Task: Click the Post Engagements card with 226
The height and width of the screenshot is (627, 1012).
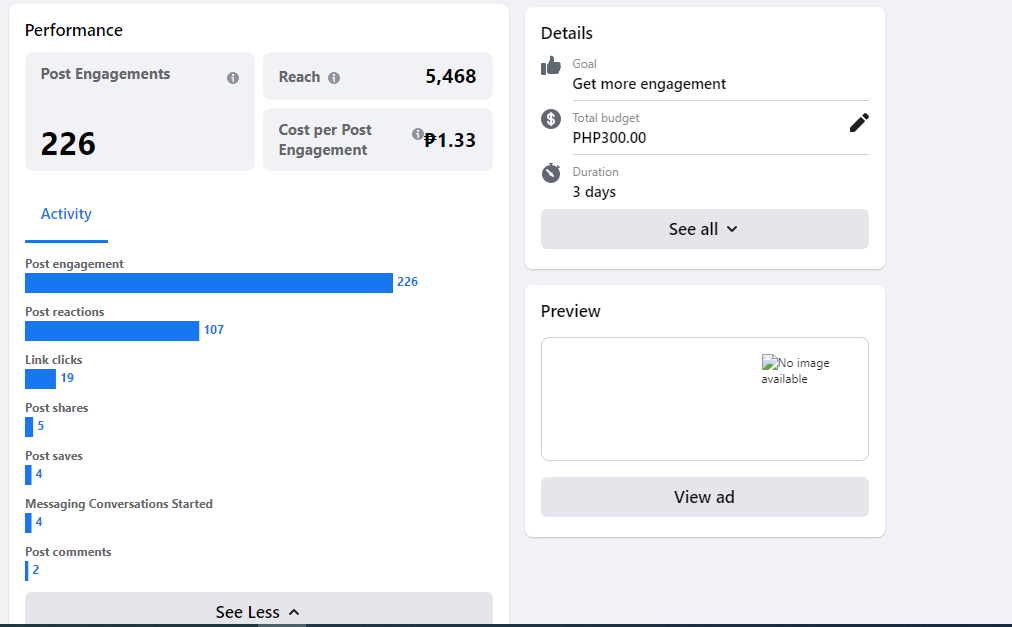Action: (139, 112)
